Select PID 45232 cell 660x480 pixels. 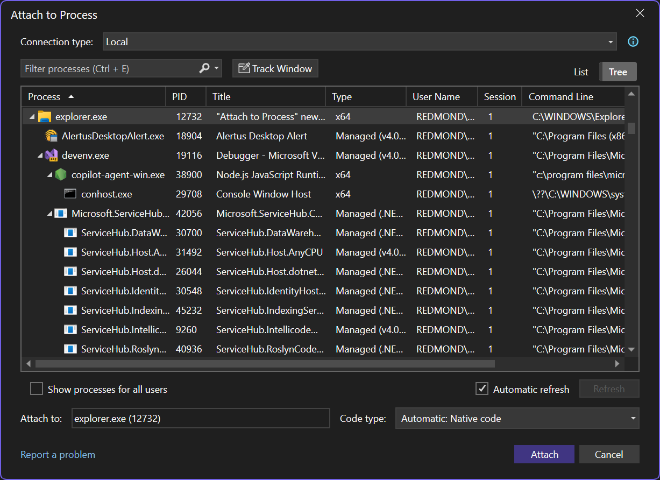pyautogui.click(x=189, y=310)
